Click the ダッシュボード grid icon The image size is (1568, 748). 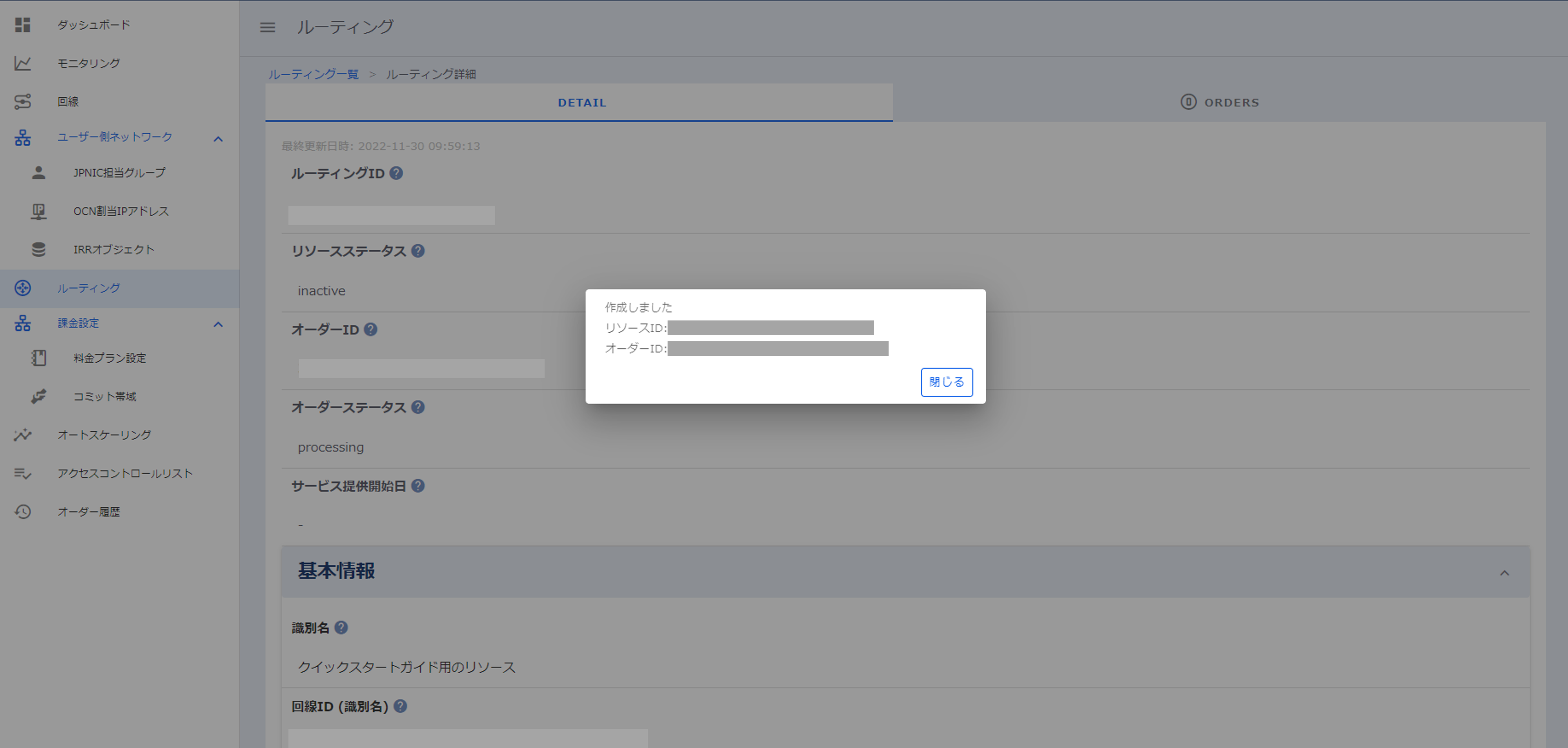click(x=22, y=25)
